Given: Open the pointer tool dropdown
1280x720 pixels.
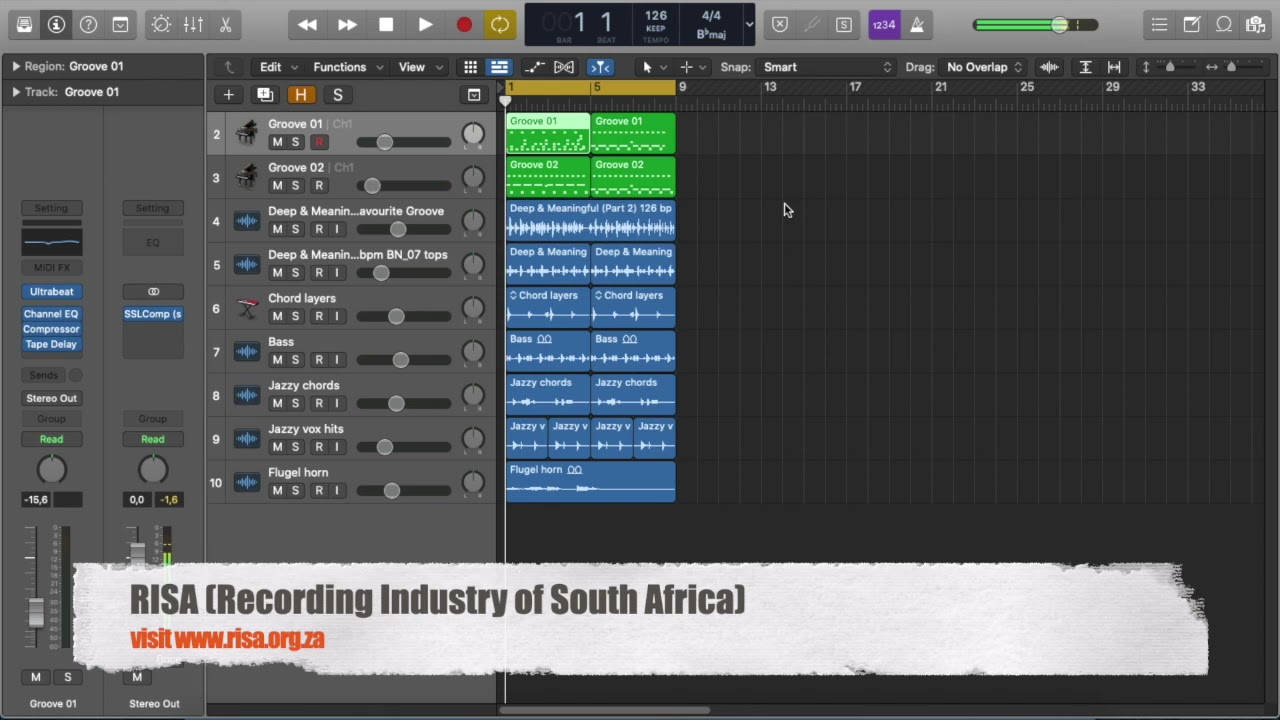Looking at the screenshot, I should pyautogui.click(x=654, y=67).
